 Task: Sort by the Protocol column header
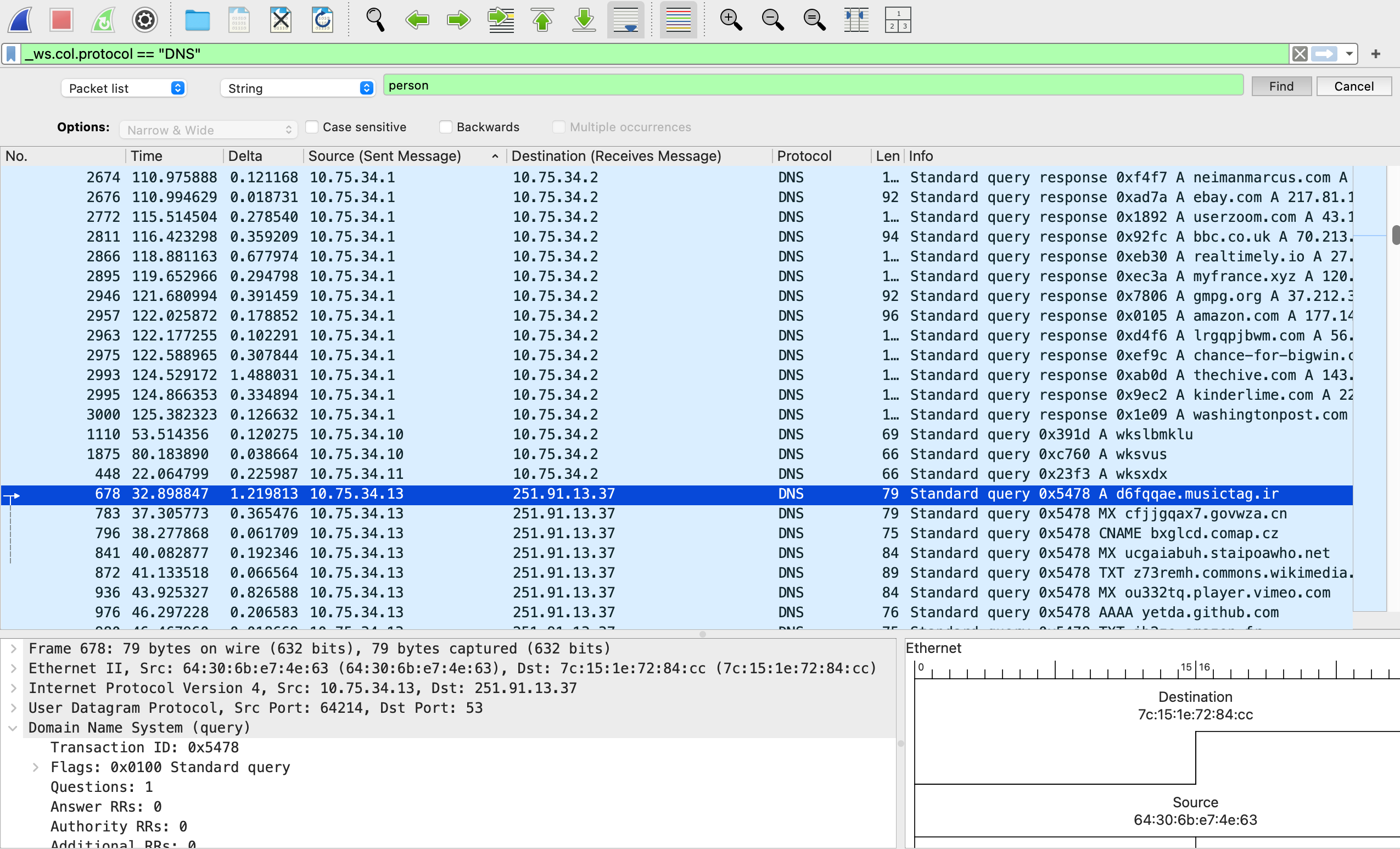(x=804, y=156)
